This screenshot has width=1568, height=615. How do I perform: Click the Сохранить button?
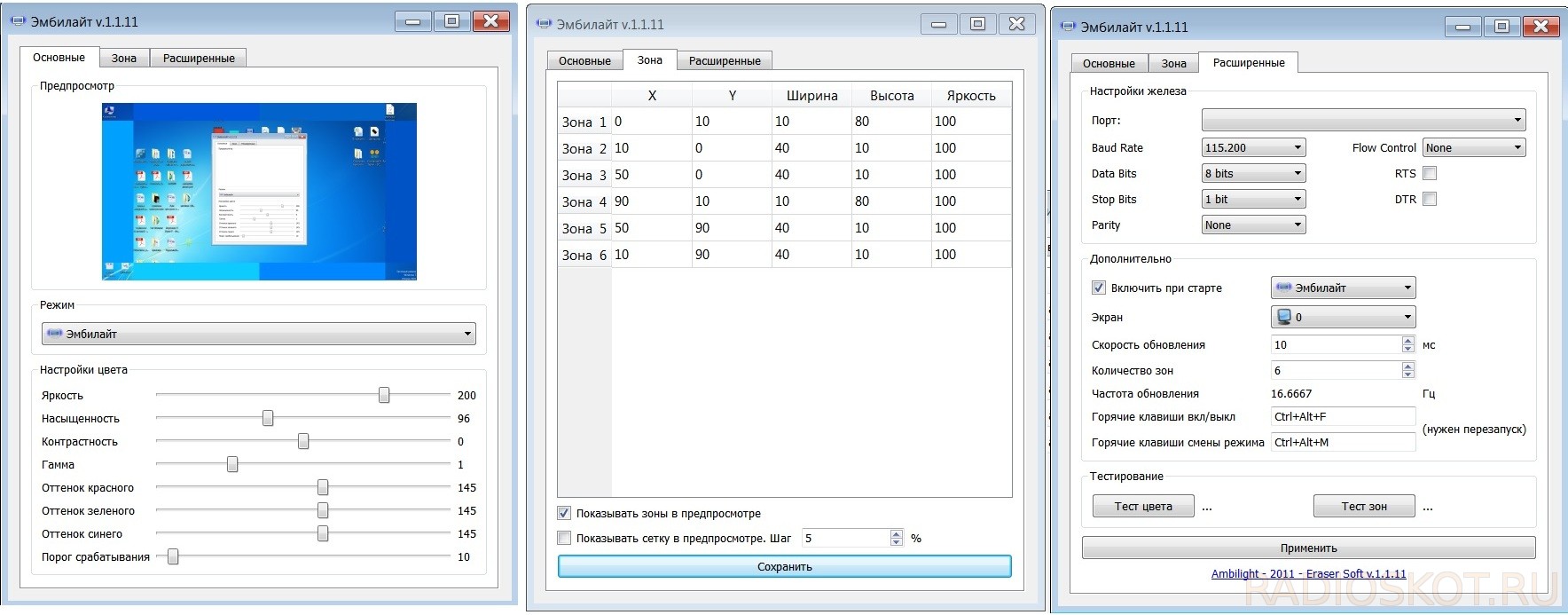click(785, 567)
